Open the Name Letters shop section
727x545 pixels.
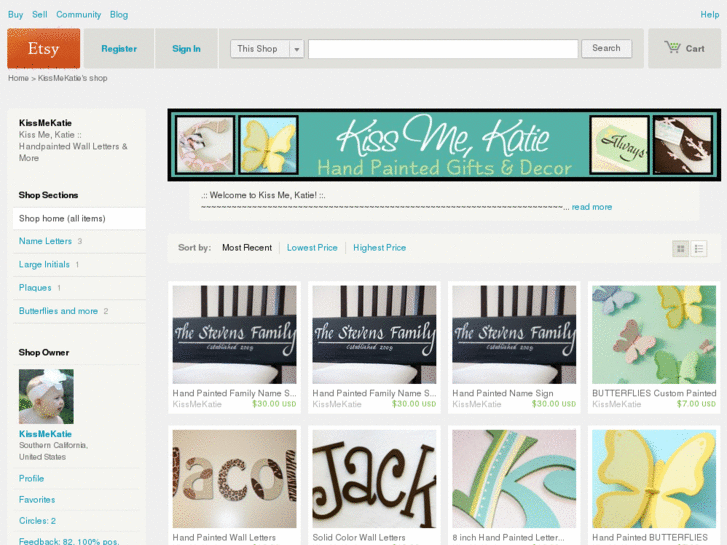[45, 241]
